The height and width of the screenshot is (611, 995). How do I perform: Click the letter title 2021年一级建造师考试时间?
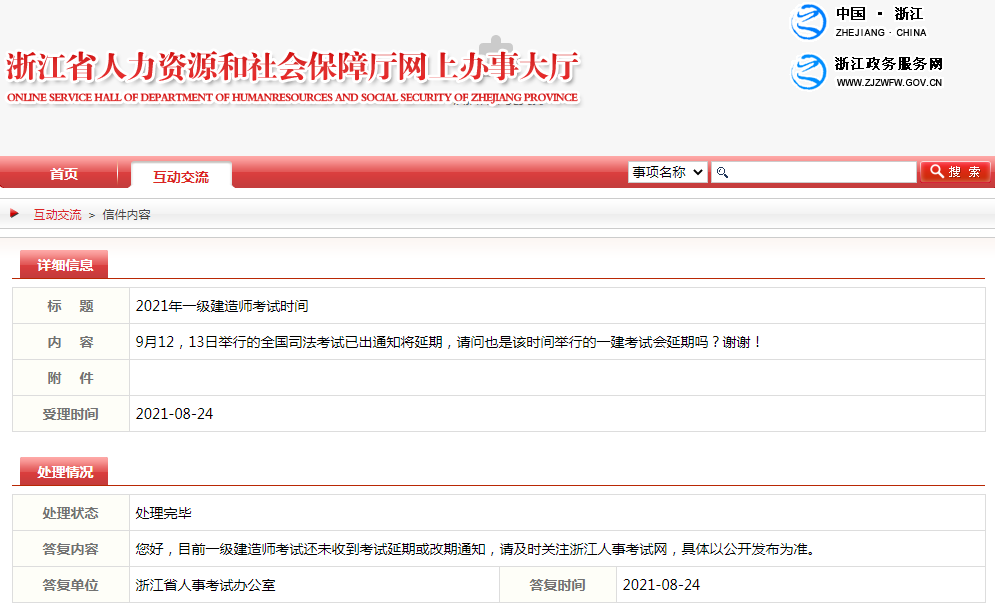point(222,306)
